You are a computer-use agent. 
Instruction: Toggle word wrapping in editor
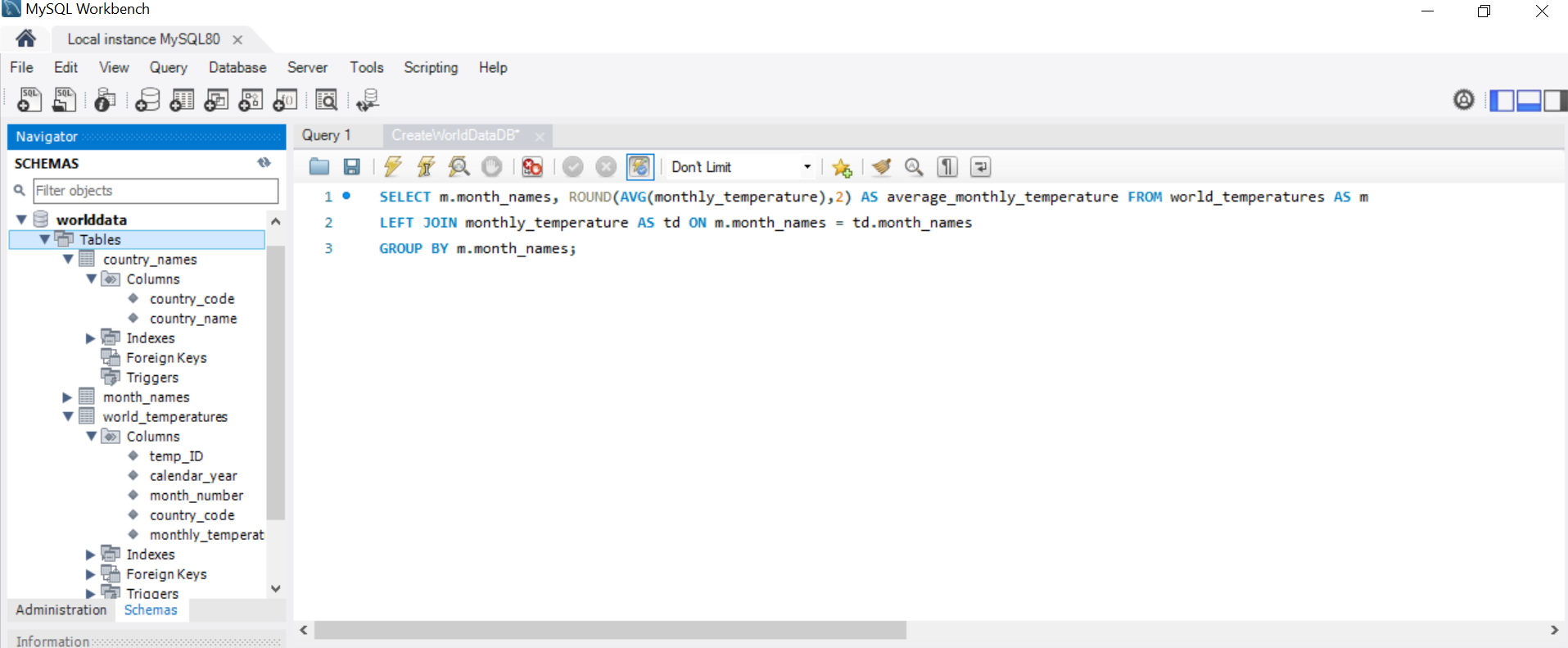980,167
